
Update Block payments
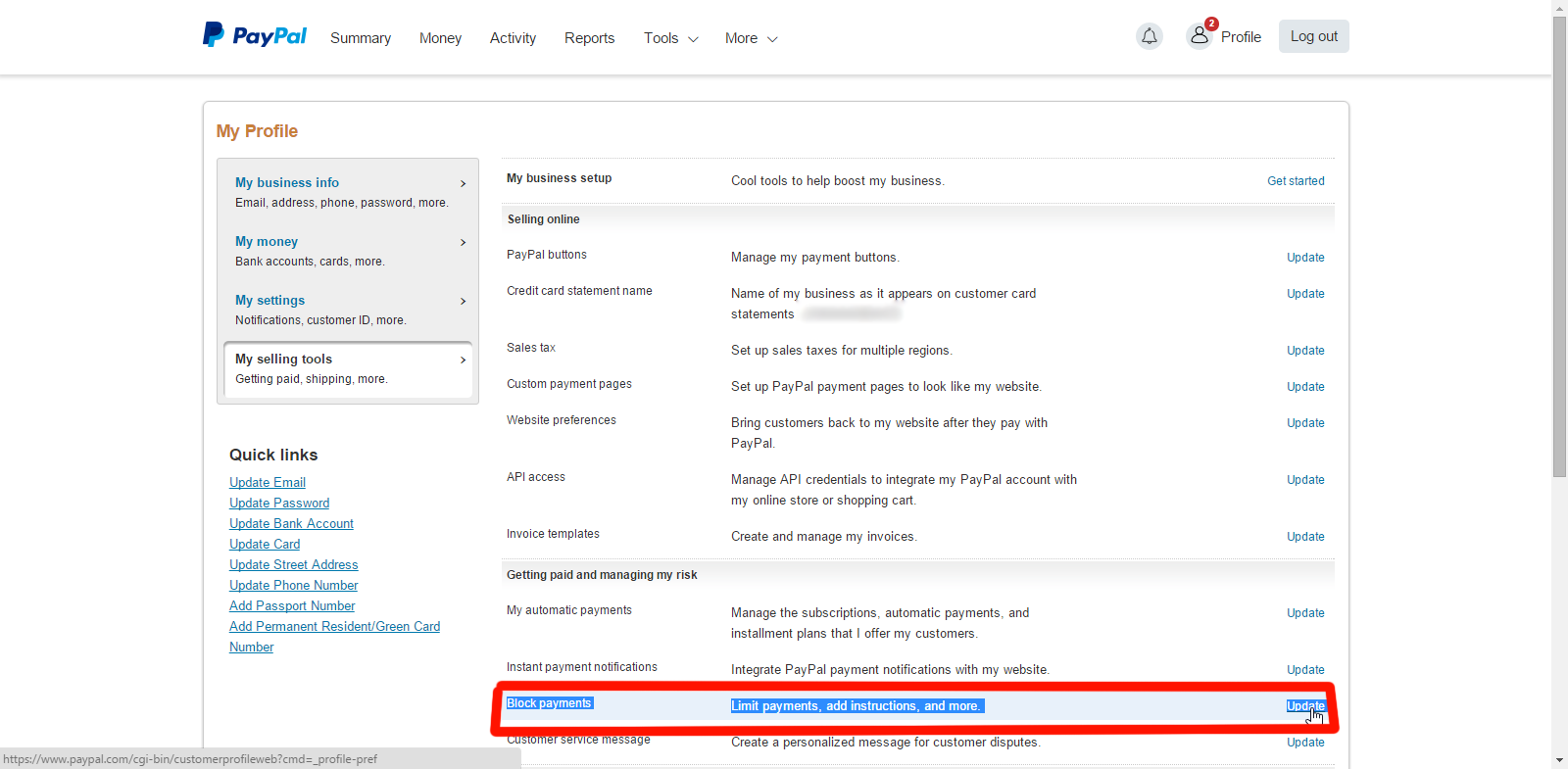(1305, 706)
